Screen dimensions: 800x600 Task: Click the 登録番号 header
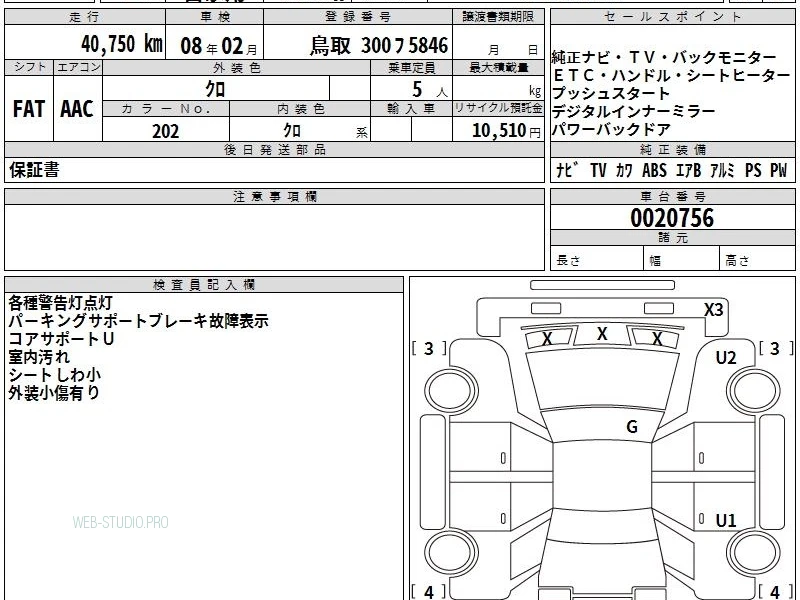[358, 17]
